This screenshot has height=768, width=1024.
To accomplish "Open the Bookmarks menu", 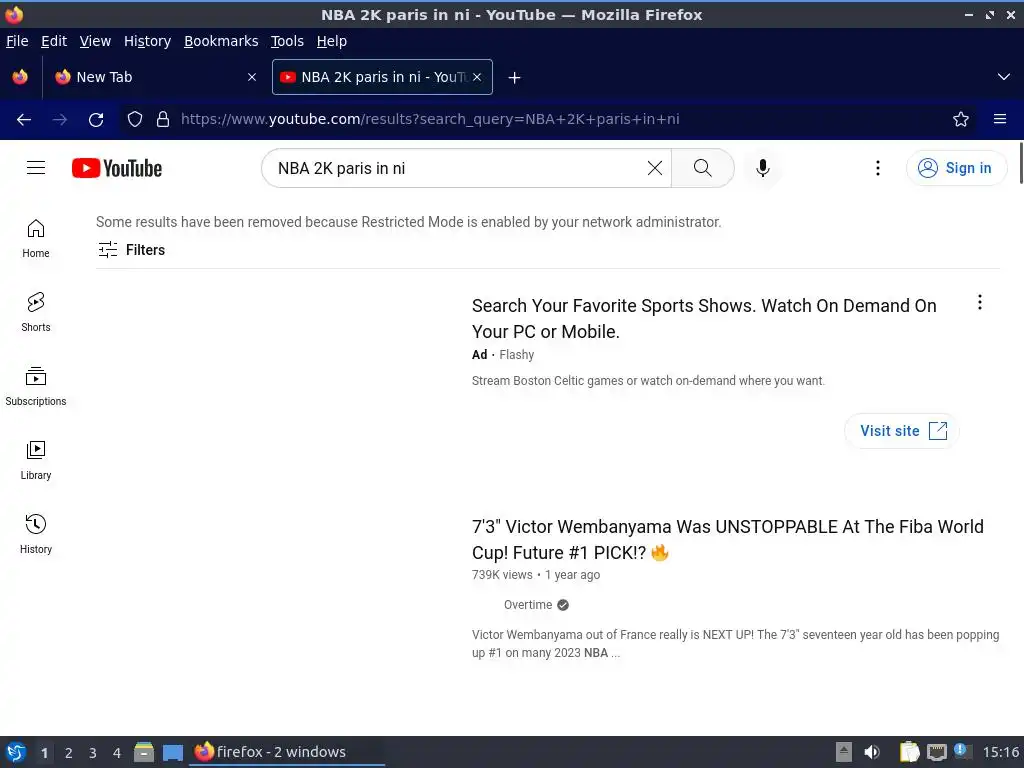I will click(221, 41).
